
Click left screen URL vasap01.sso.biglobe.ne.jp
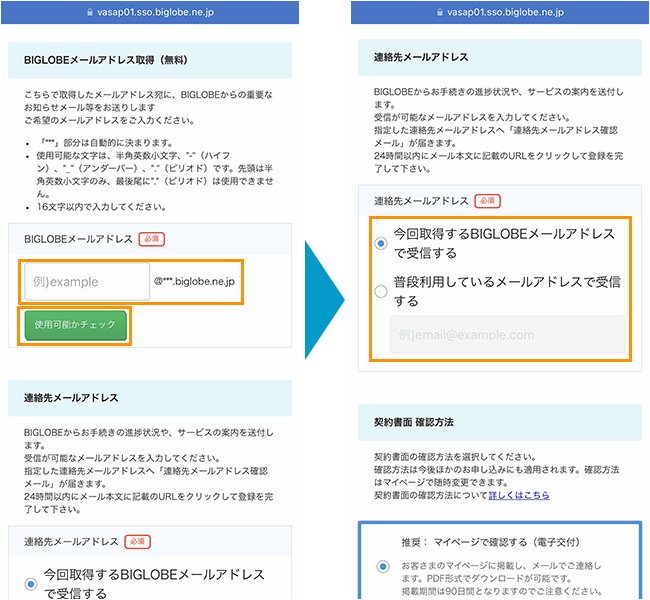click(x=155, y=12)
